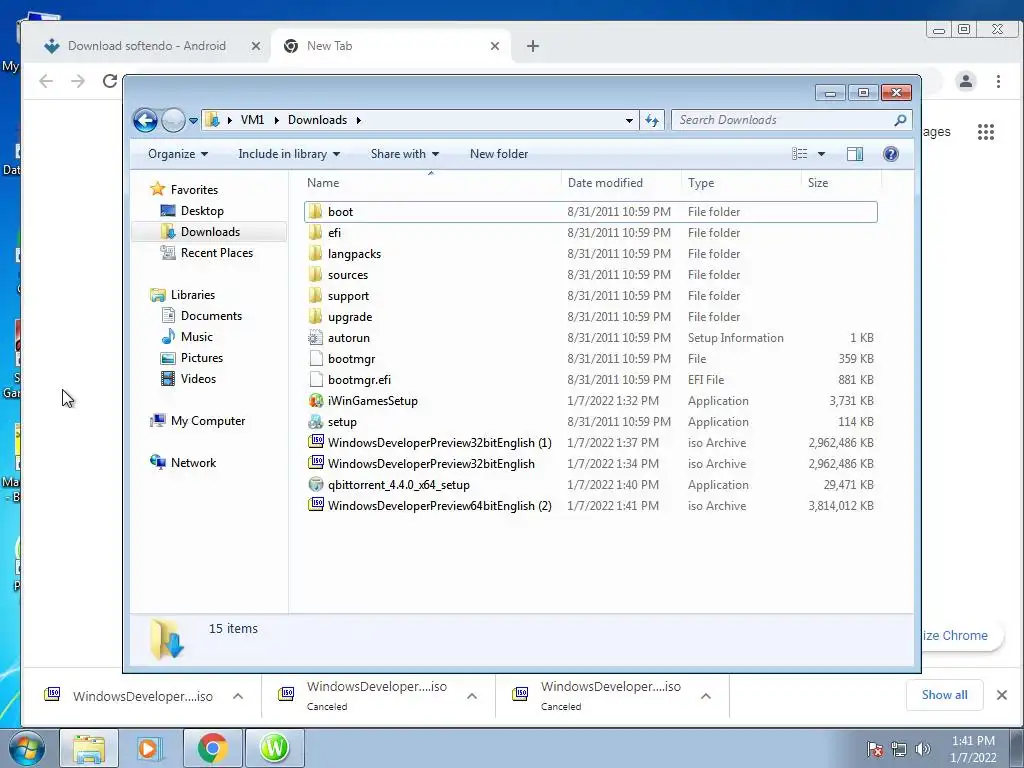The height and width of the screenshot is (768, 1024).
Task: Select the autorun setup information file
Action: (x=590, y=338)
